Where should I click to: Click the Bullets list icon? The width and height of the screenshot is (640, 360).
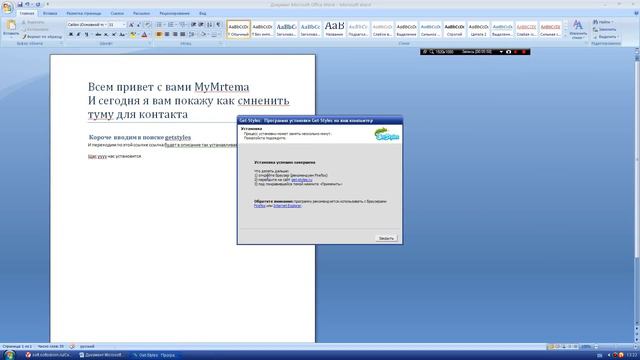[x=160, y=25]
